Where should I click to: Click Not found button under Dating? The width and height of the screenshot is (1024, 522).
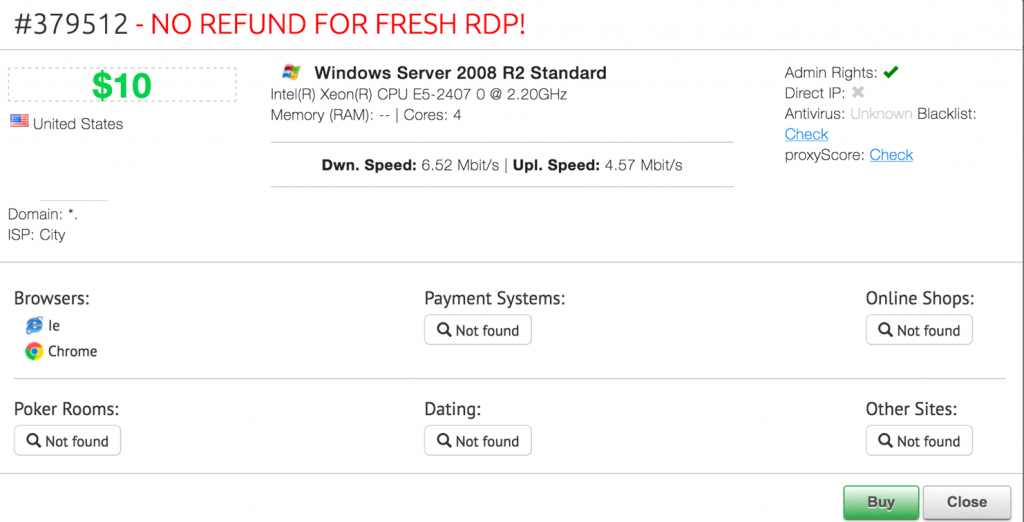pos(477,441)
